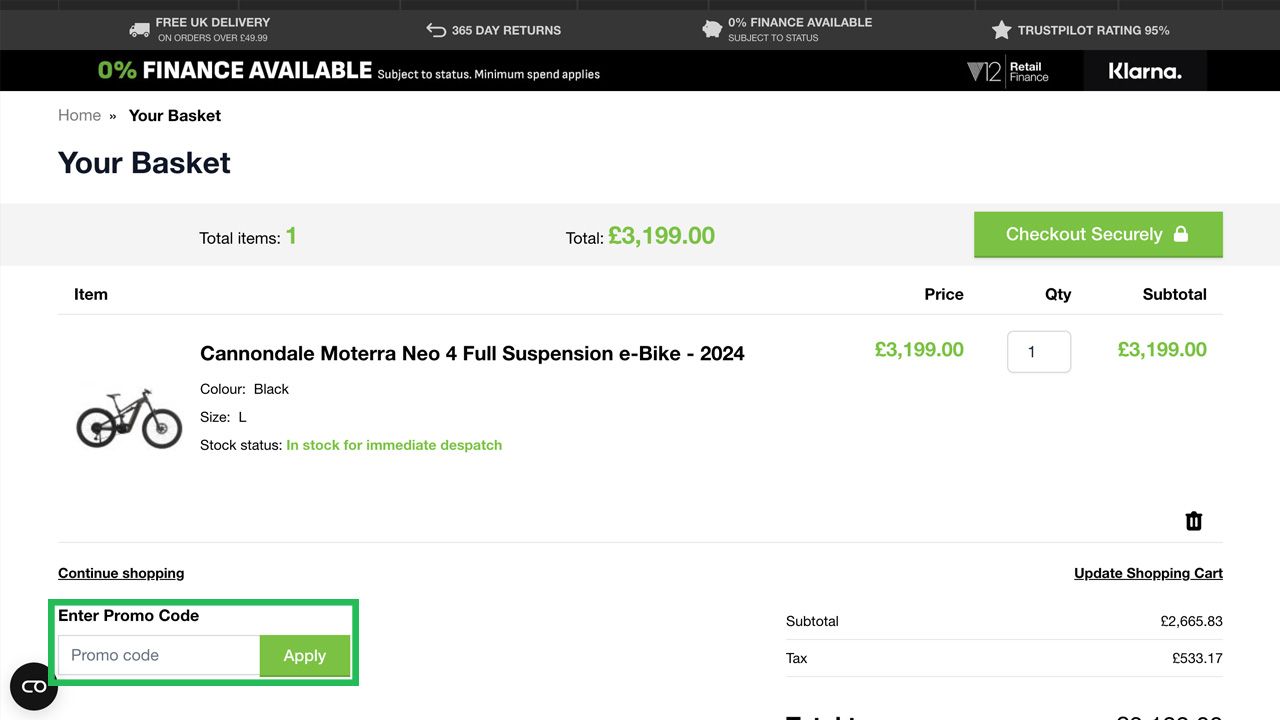The height and width of the screenshot is (720, 1280).
Task: Click Free UK Delivery header text
Action: click(212, 22)
